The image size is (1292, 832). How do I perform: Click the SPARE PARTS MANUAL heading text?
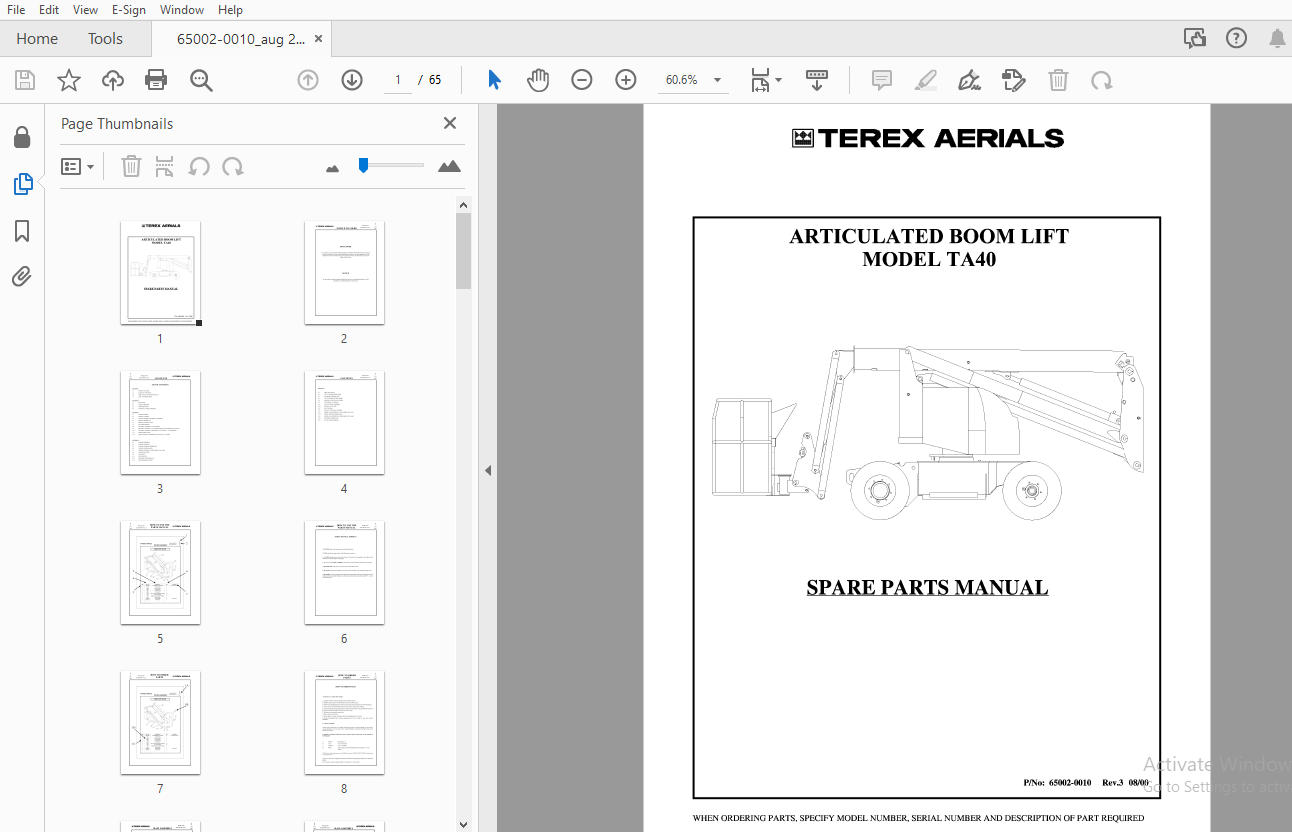click(x=927, y=588)
